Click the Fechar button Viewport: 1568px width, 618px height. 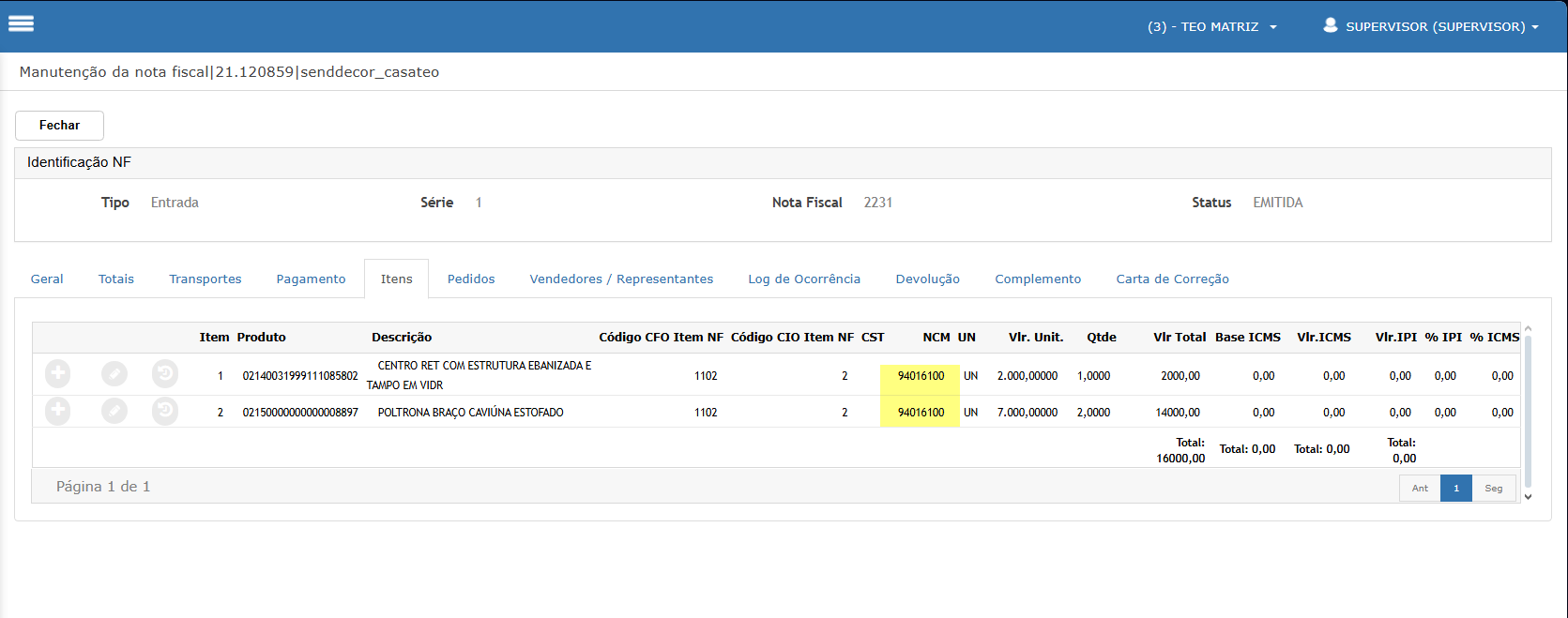pyautogui.click(x=59, y=125)
